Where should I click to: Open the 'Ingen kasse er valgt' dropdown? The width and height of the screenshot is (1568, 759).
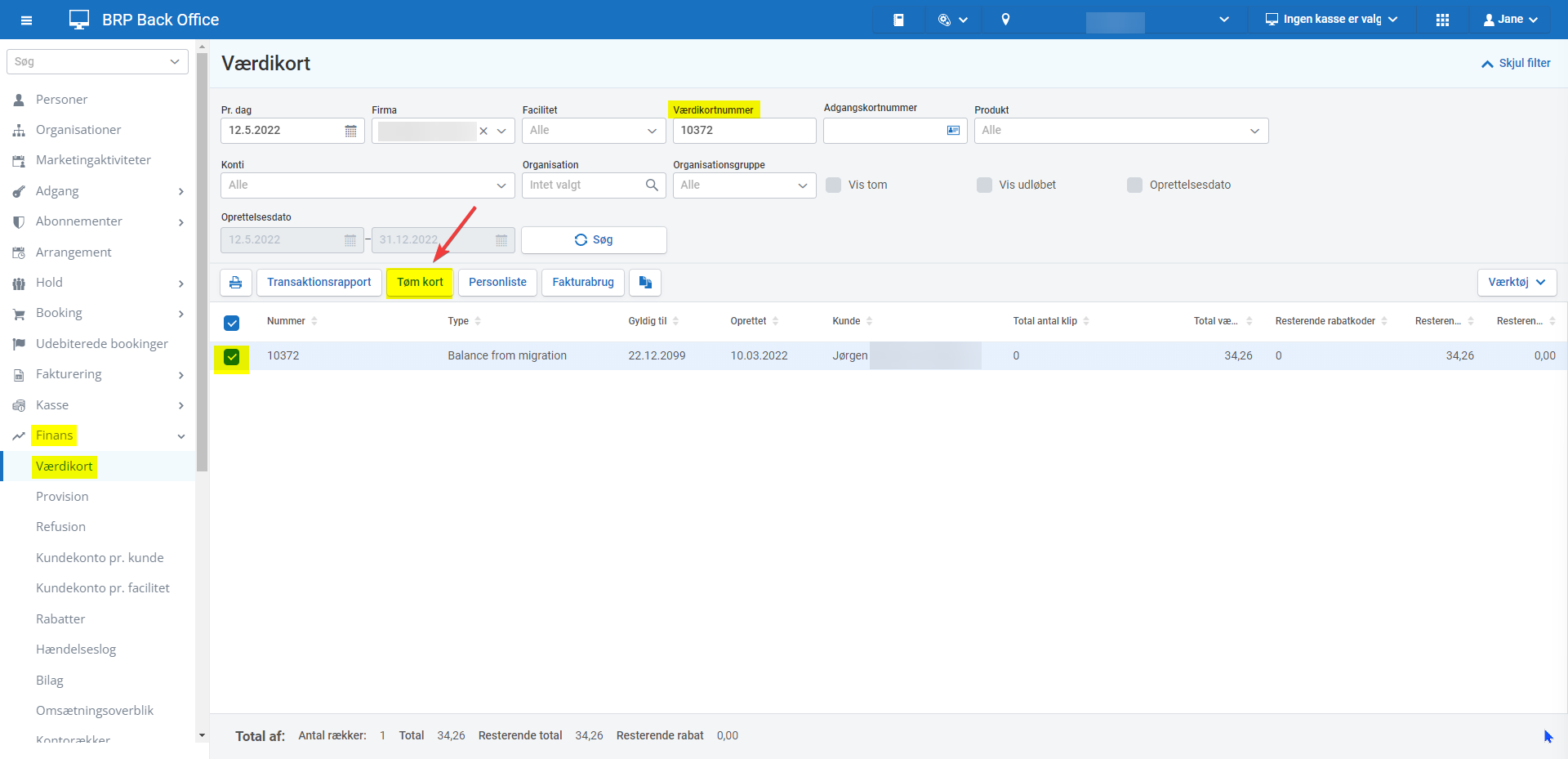click(1331, 20)
